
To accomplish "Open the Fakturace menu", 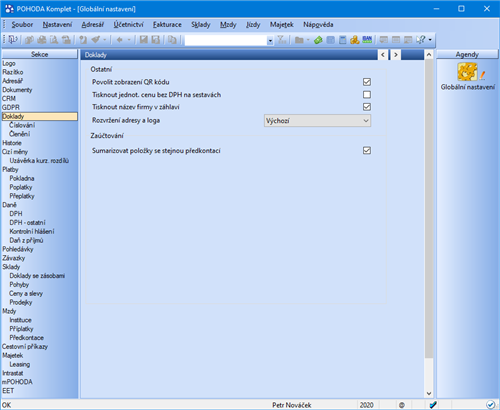I will click(167, 24).
